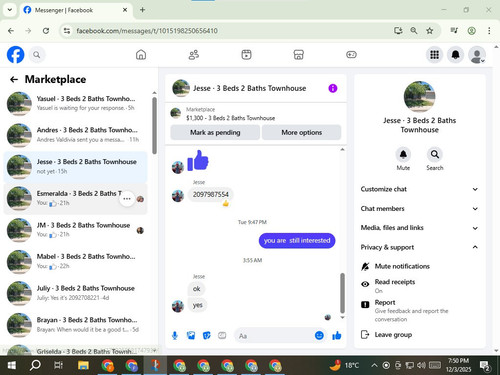Open a new Chrome tab
The width and height of the screenshot is (500, 375).
[x=142, y=10]
